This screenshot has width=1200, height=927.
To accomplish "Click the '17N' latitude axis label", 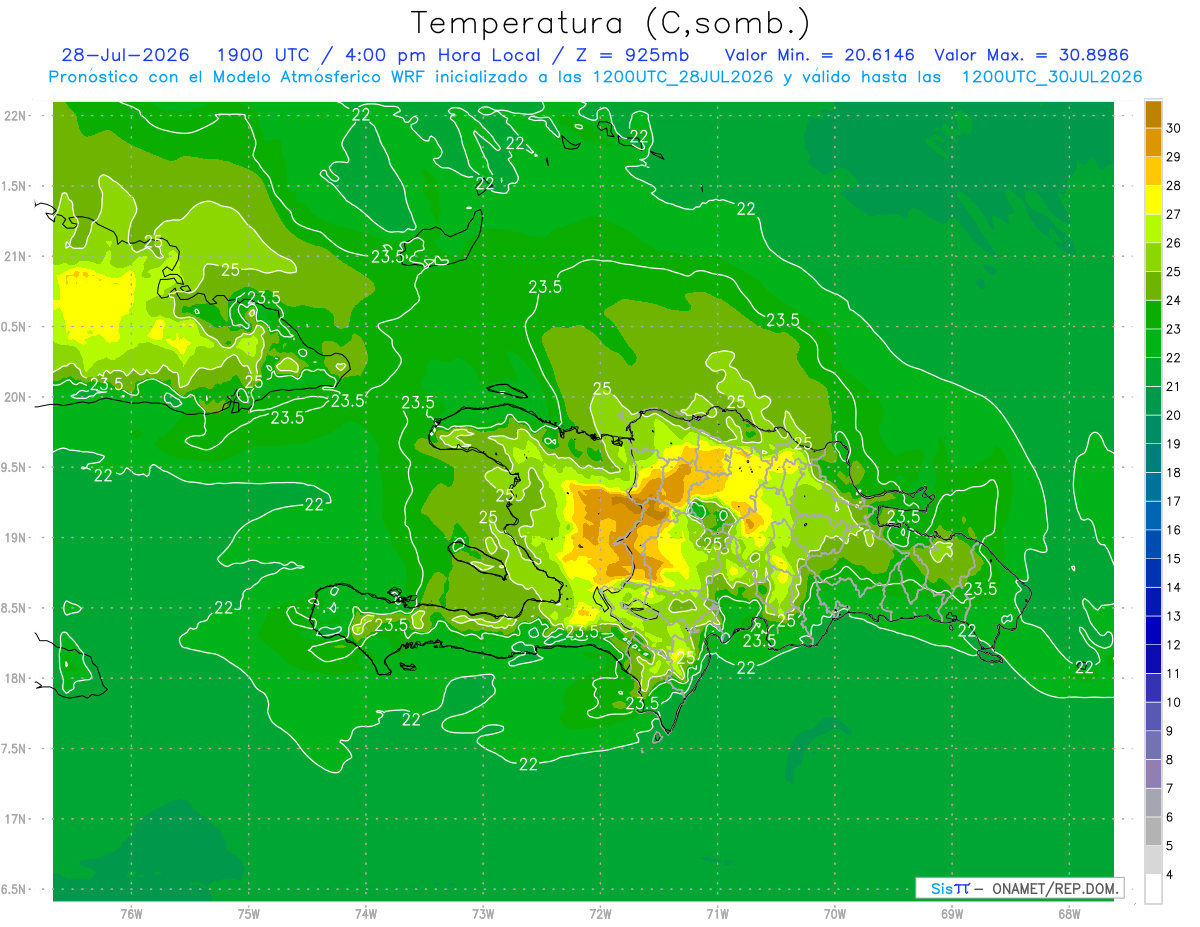I will (15, 819).
